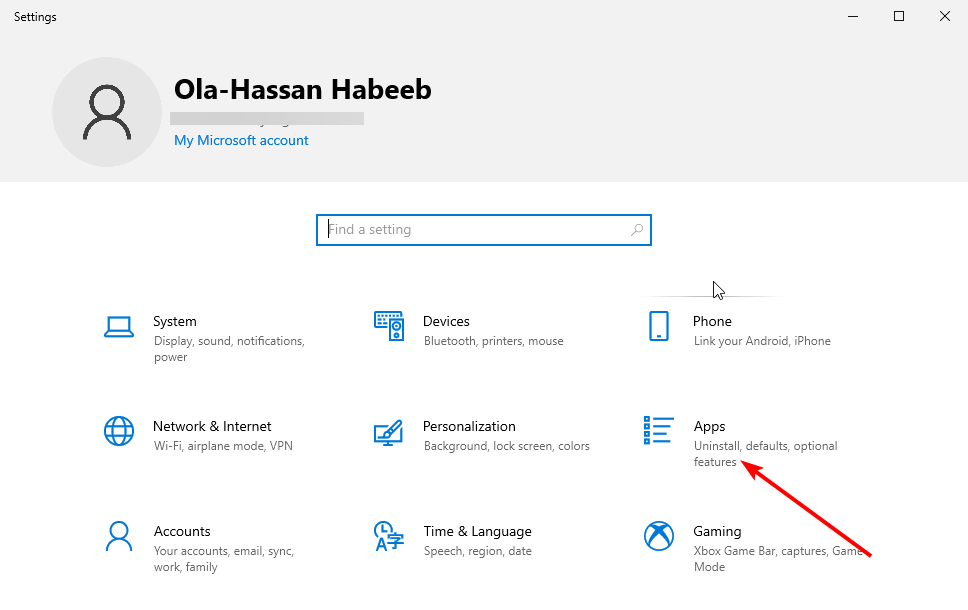Click the Link your Android, iPhone text
This screenshot has height=610, width=968.
762,341
